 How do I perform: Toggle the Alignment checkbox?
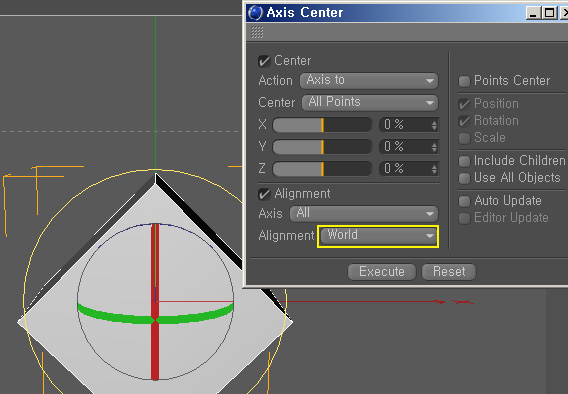click(x=264, y=194)
